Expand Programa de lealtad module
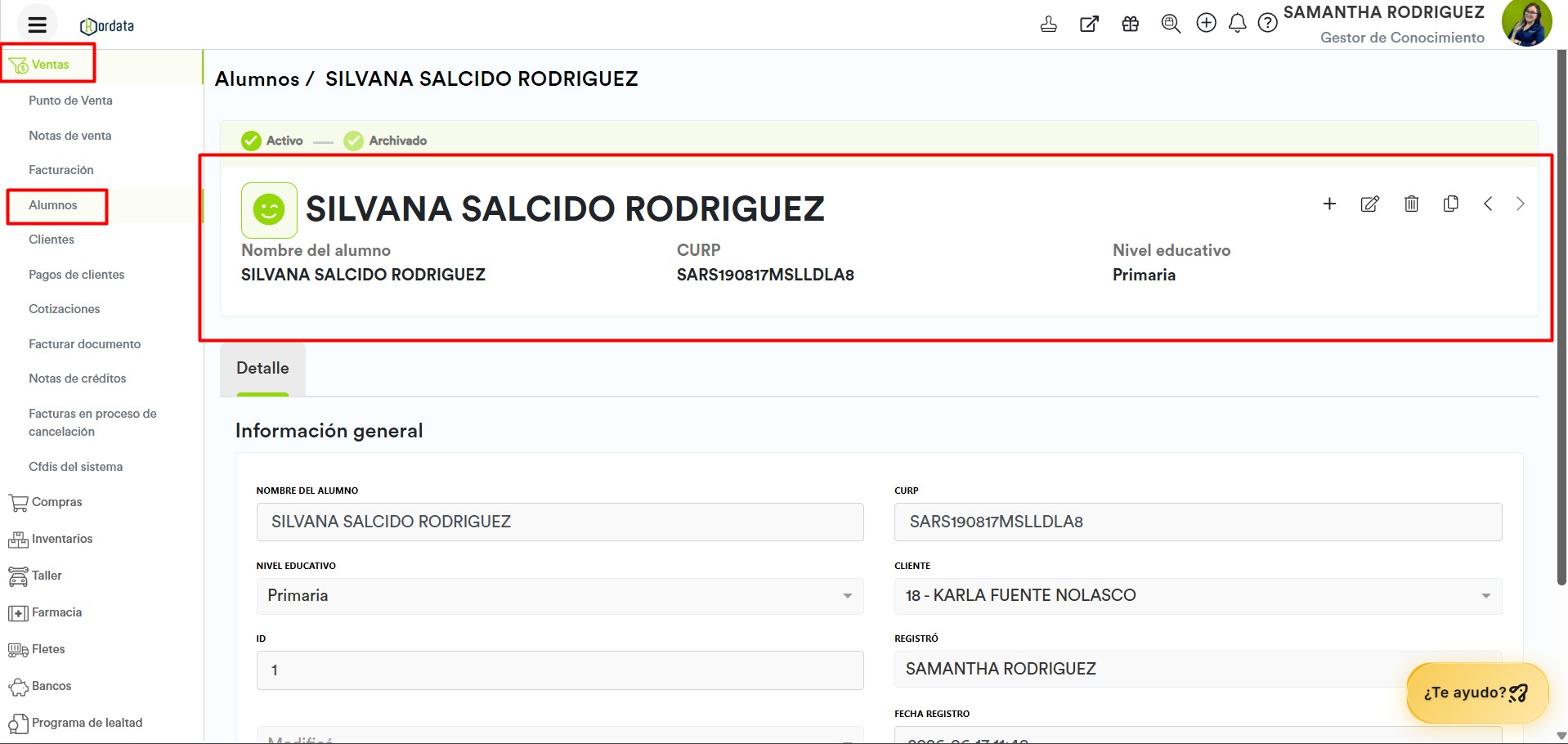 [x=75, y=723]
